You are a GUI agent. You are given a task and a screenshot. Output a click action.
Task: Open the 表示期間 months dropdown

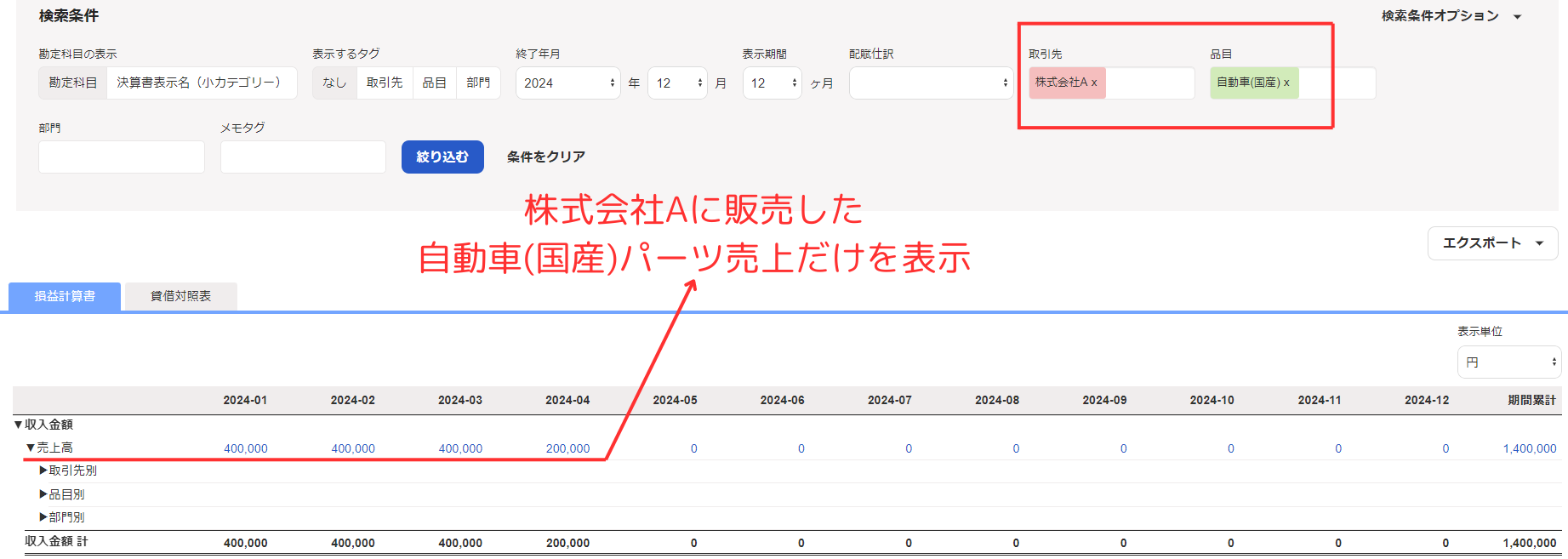[772, 83]
